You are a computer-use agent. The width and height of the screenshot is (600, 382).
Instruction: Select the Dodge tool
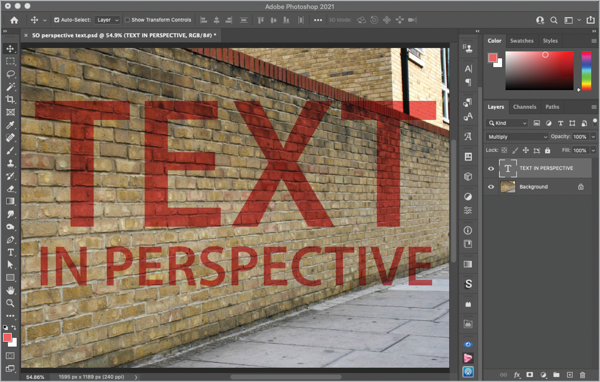point(10,227)
